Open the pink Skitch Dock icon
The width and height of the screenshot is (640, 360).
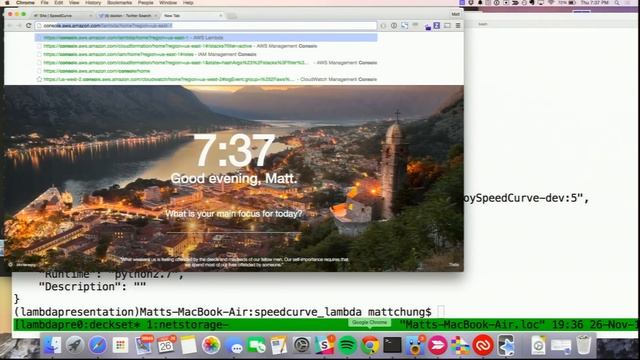click(x=438, y=345)
